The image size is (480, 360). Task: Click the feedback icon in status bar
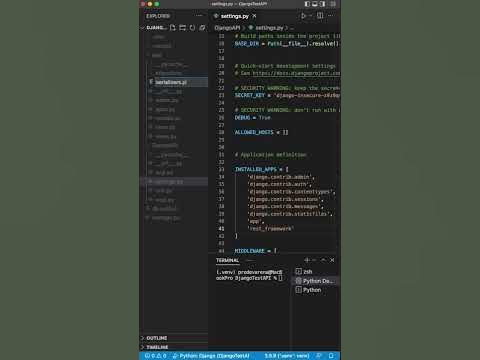(x=319, y=356)
